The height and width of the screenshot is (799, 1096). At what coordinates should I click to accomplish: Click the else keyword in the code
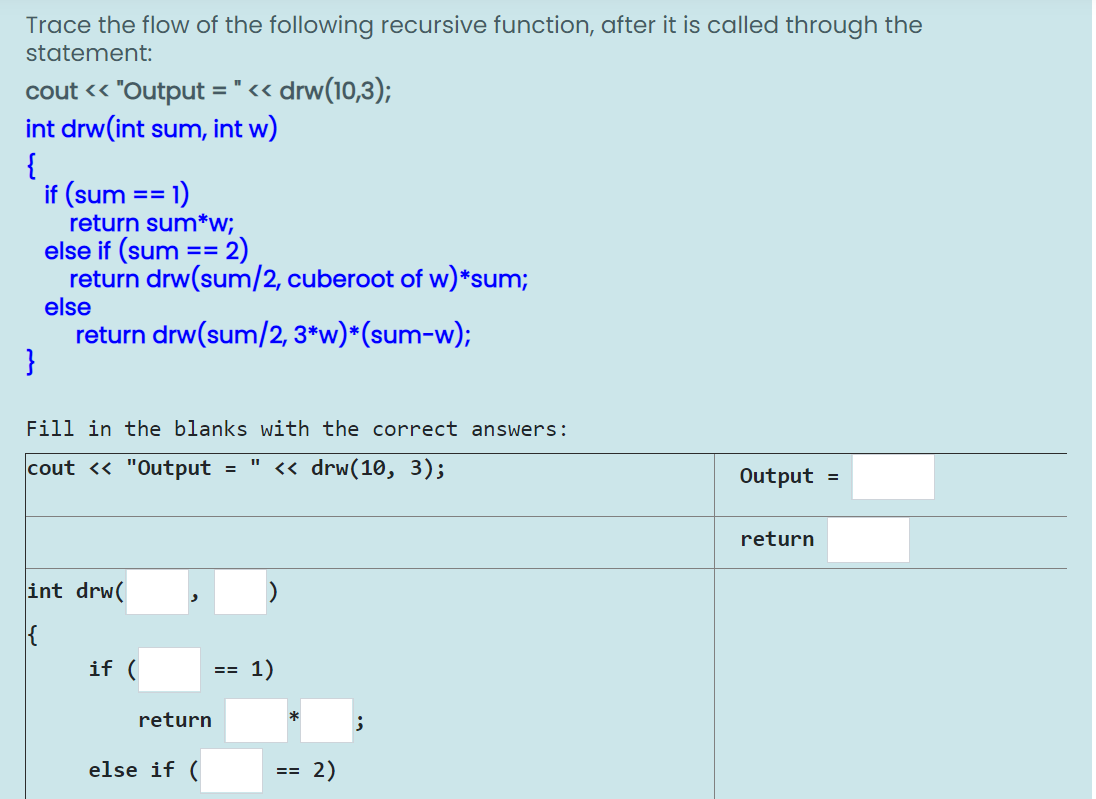[67, 307]
